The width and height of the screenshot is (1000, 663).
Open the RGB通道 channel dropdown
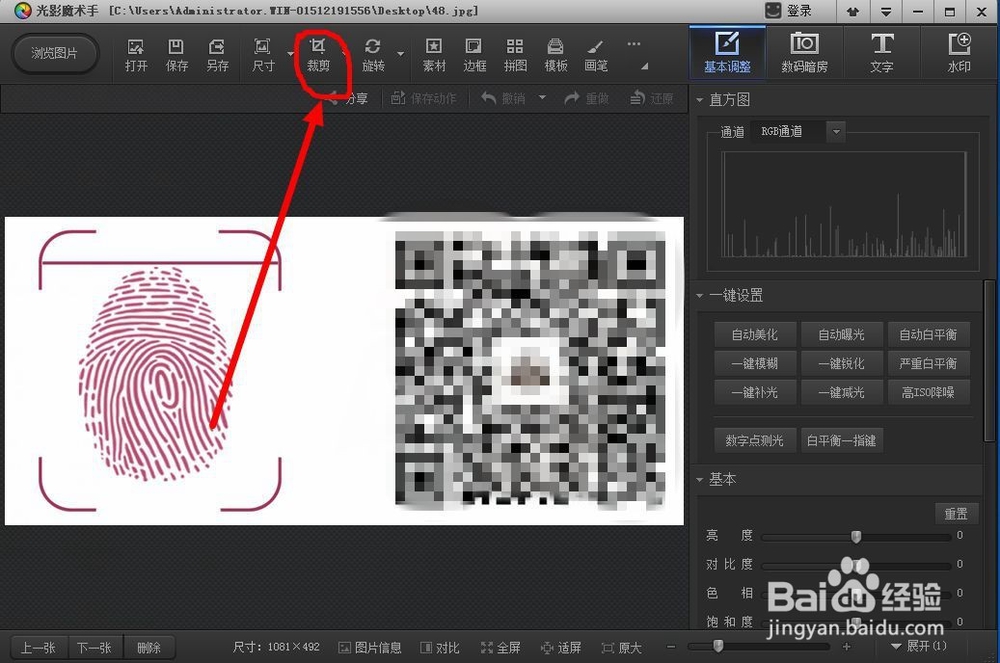click(x=835, y=132)
